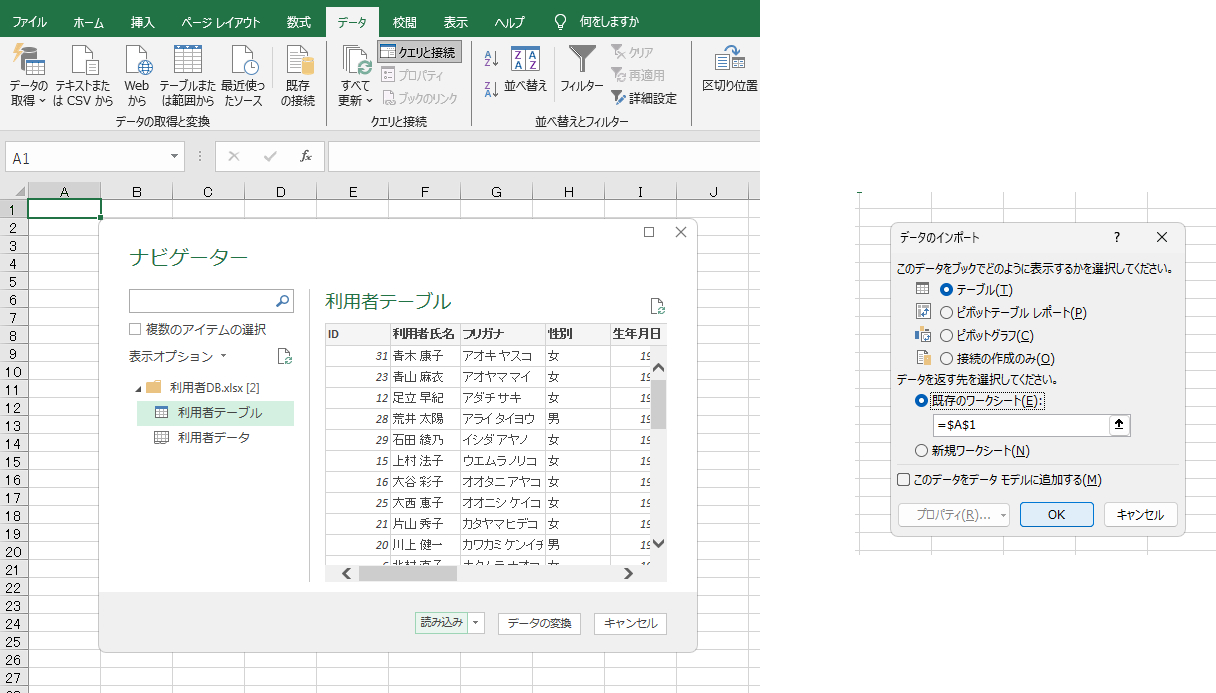Click the 区切り位置 icon
This screenshot has width=1216, height=693.
pos(730,60)
